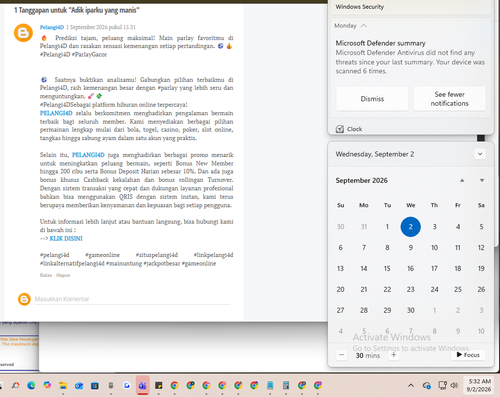Viewport: 500px width, 397px height.
Task: Click 30 mins focus duration value
Action: [x=368, y=355]
